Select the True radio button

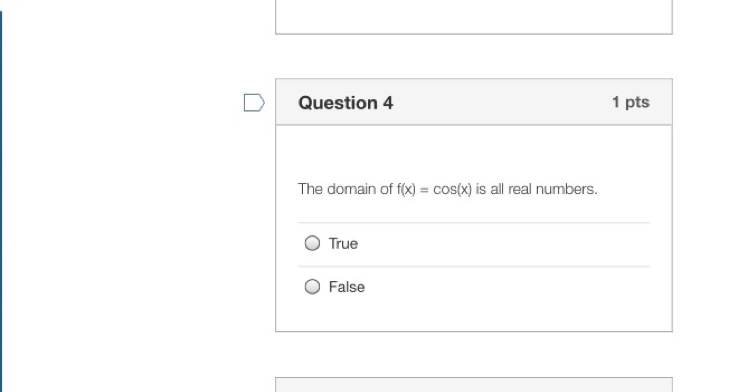(312, 243)
